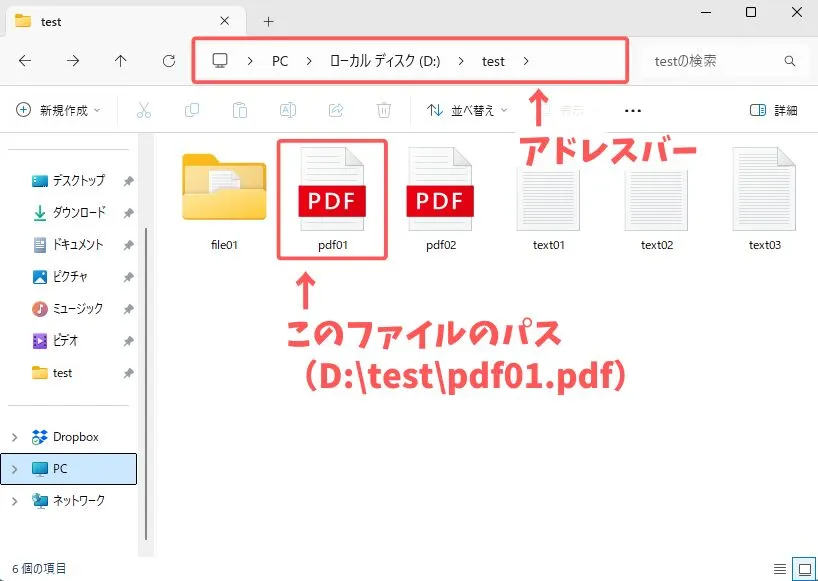The height and width of the screenshot is (581, 818).
Task: Click the testの検索 search field
Action: pos(715,61)
